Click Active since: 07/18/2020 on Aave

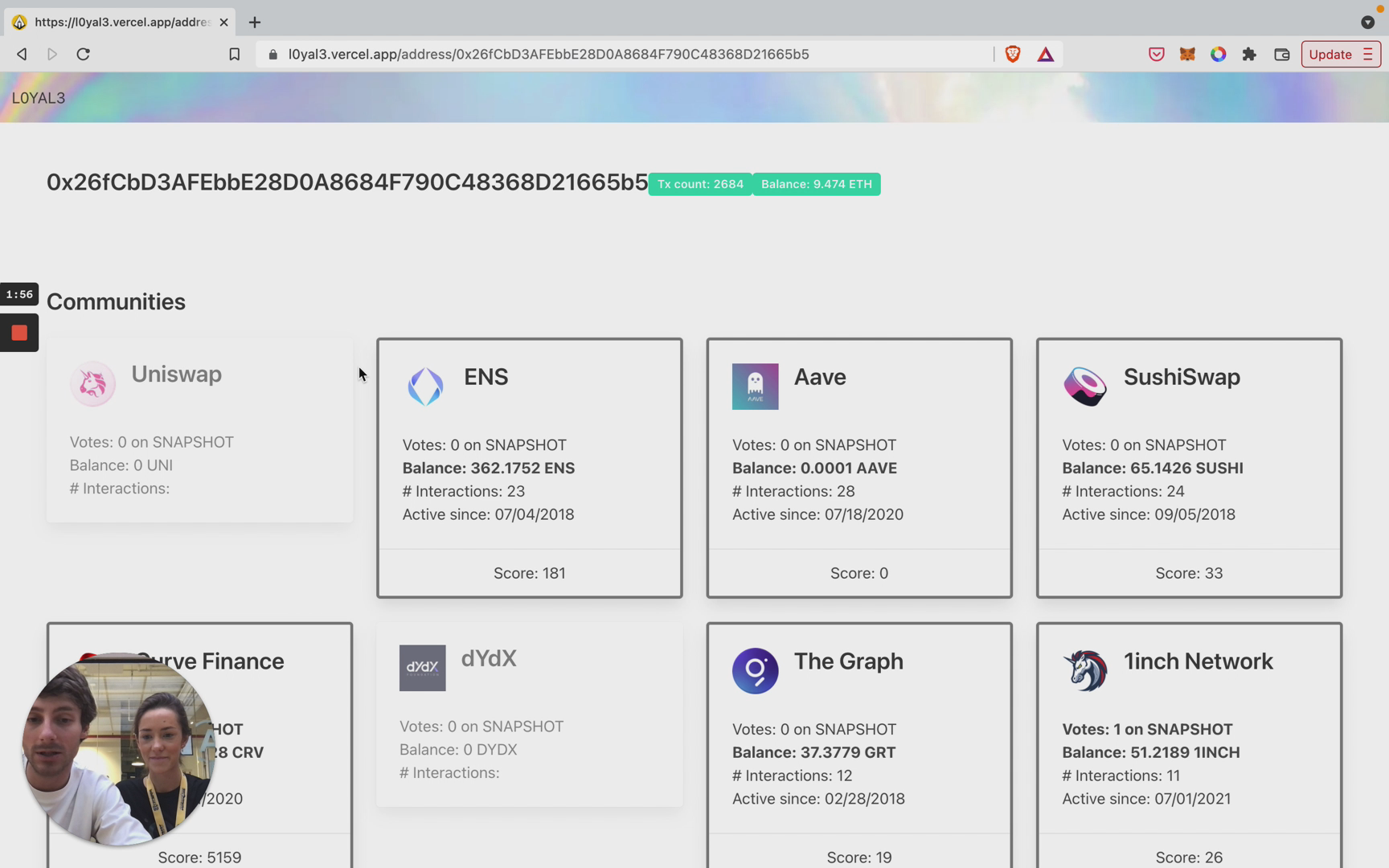click(817, 514)
